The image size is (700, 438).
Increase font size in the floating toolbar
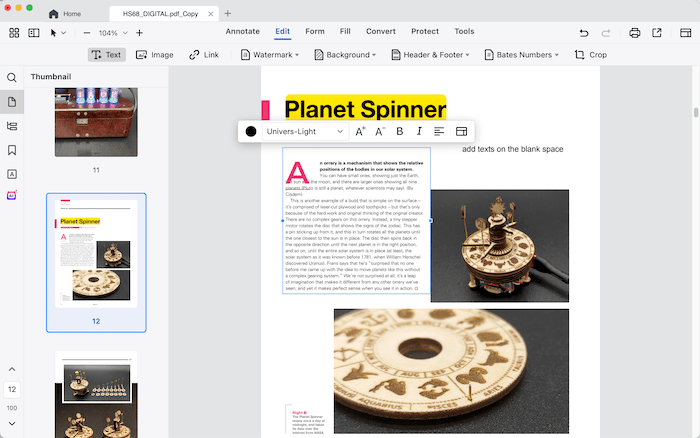[x=360, y=131]
